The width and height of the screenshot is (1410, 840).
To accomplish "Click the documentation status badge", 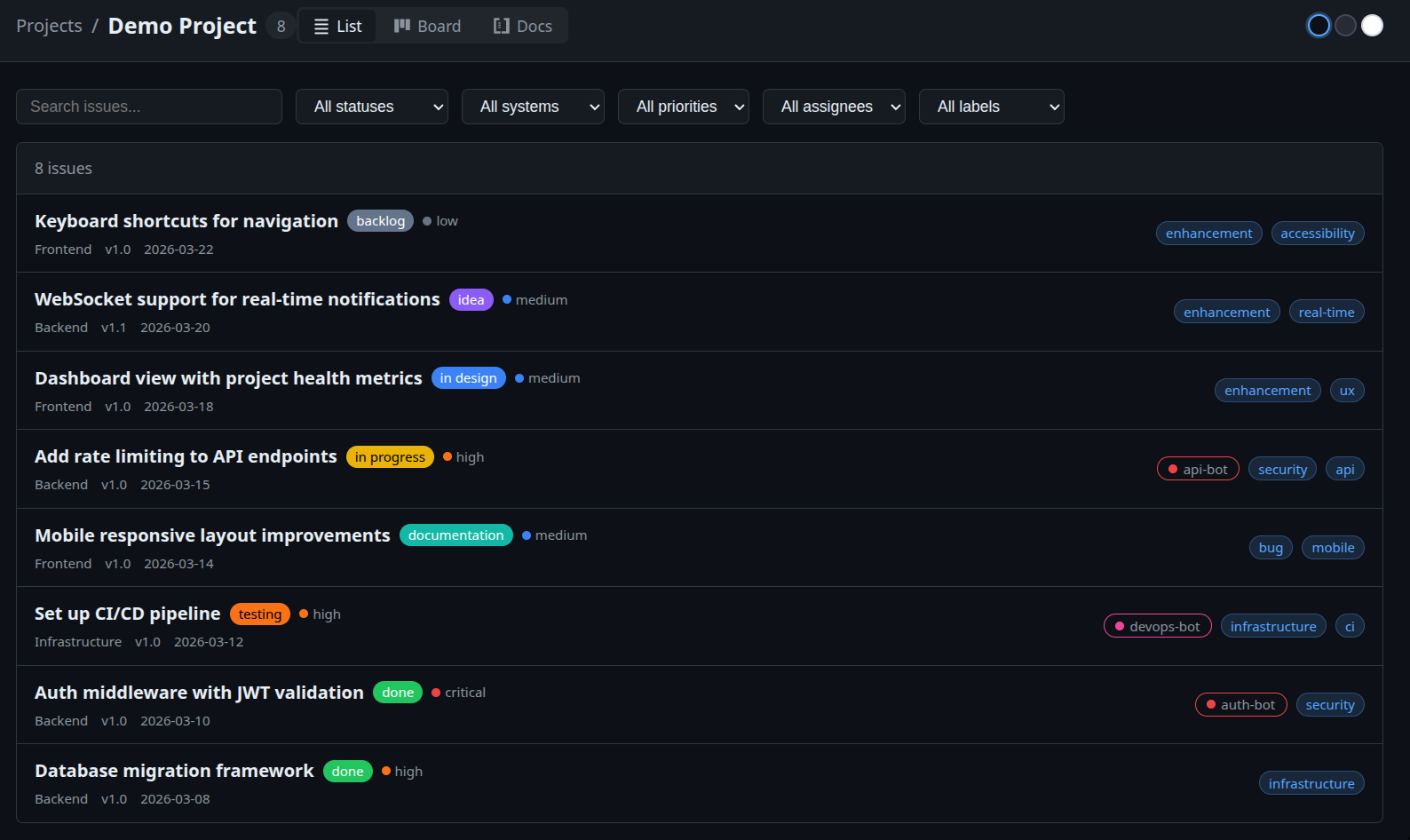I will pyautogui.click(x=455, y=535).
